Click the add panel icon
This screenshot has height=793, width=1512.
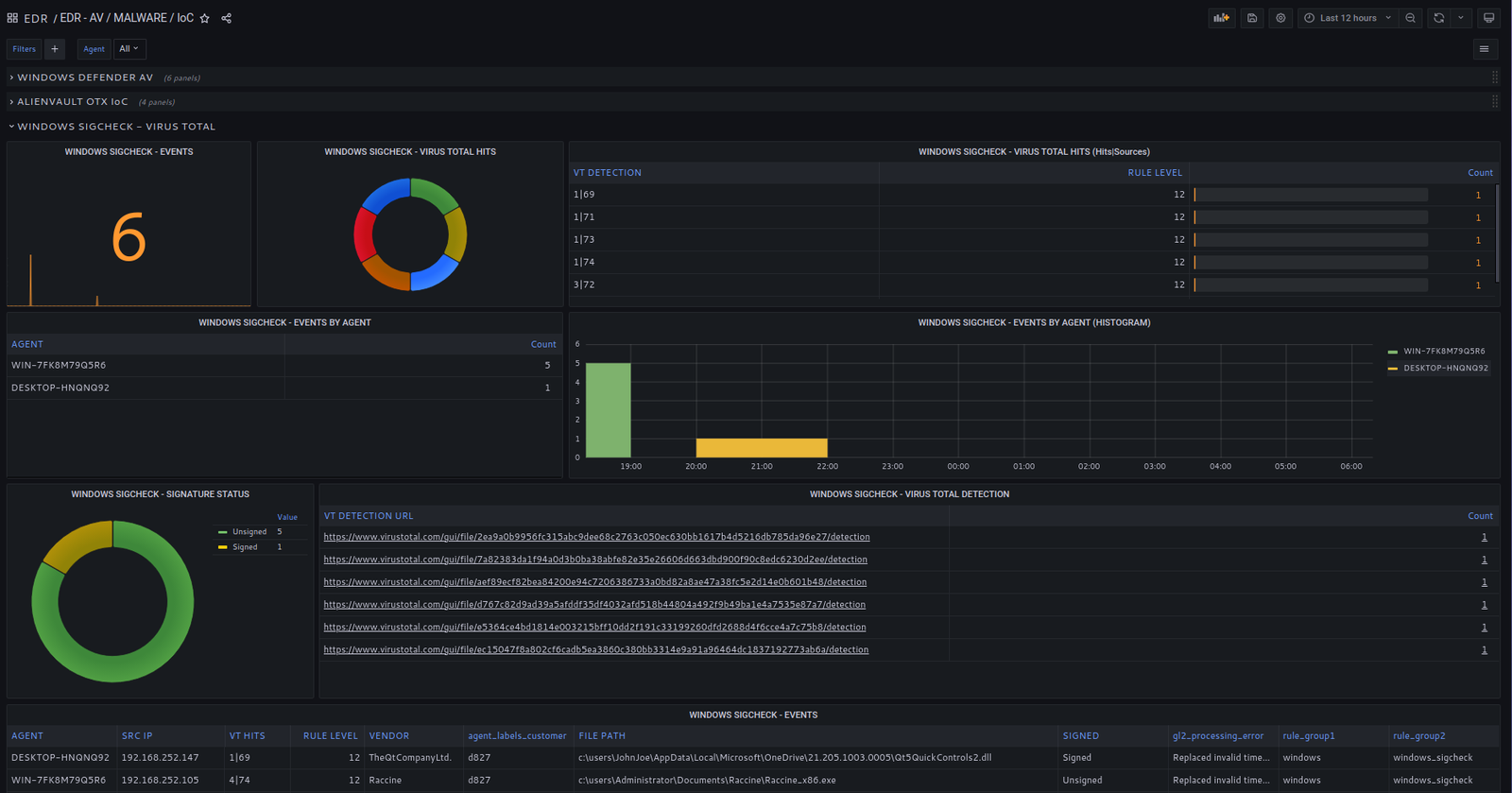tap(1222, 18)
